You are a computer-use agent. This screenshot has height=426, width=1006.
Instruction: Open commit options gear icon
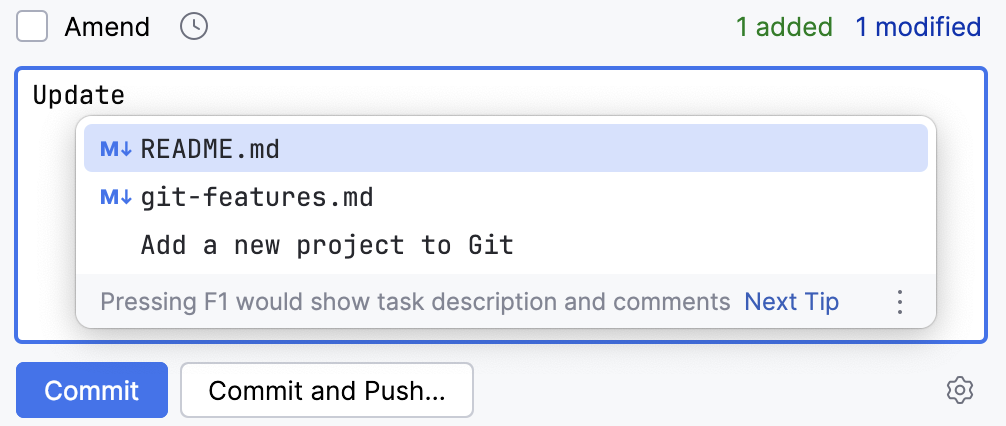959,390
